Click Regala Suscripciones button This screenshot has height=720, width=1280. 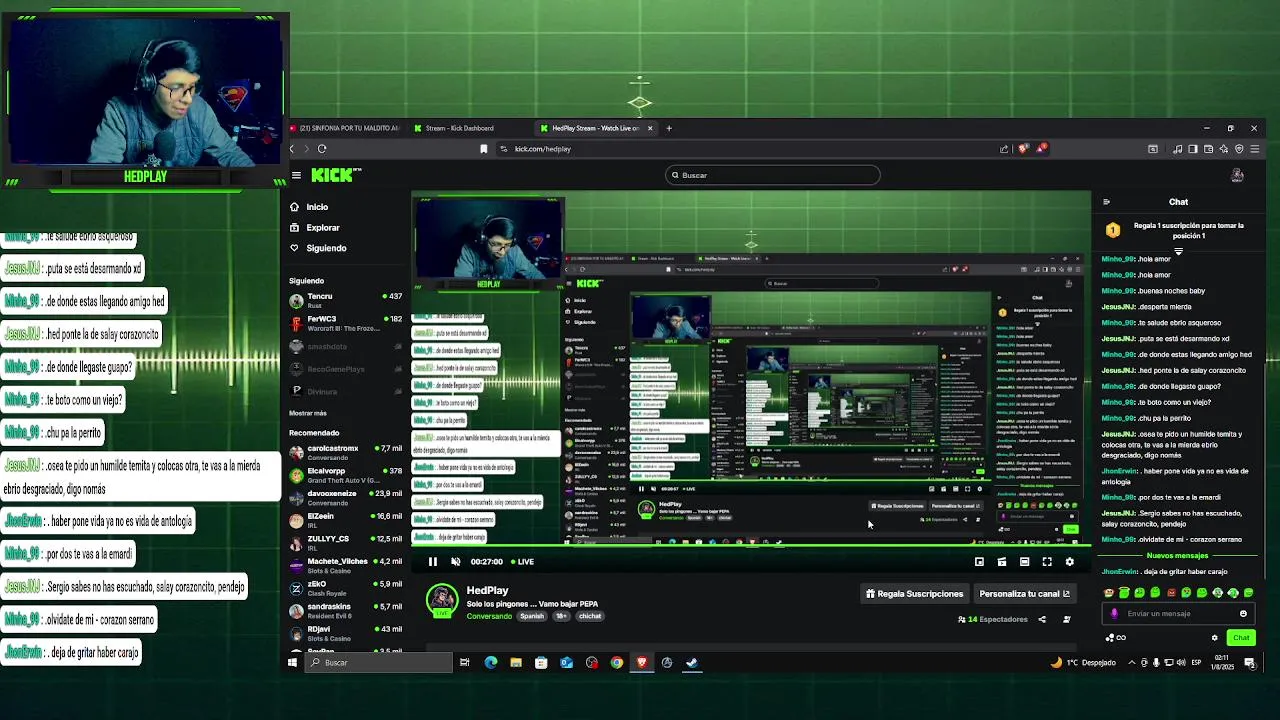pyautogui.click(x=914, y=594)
